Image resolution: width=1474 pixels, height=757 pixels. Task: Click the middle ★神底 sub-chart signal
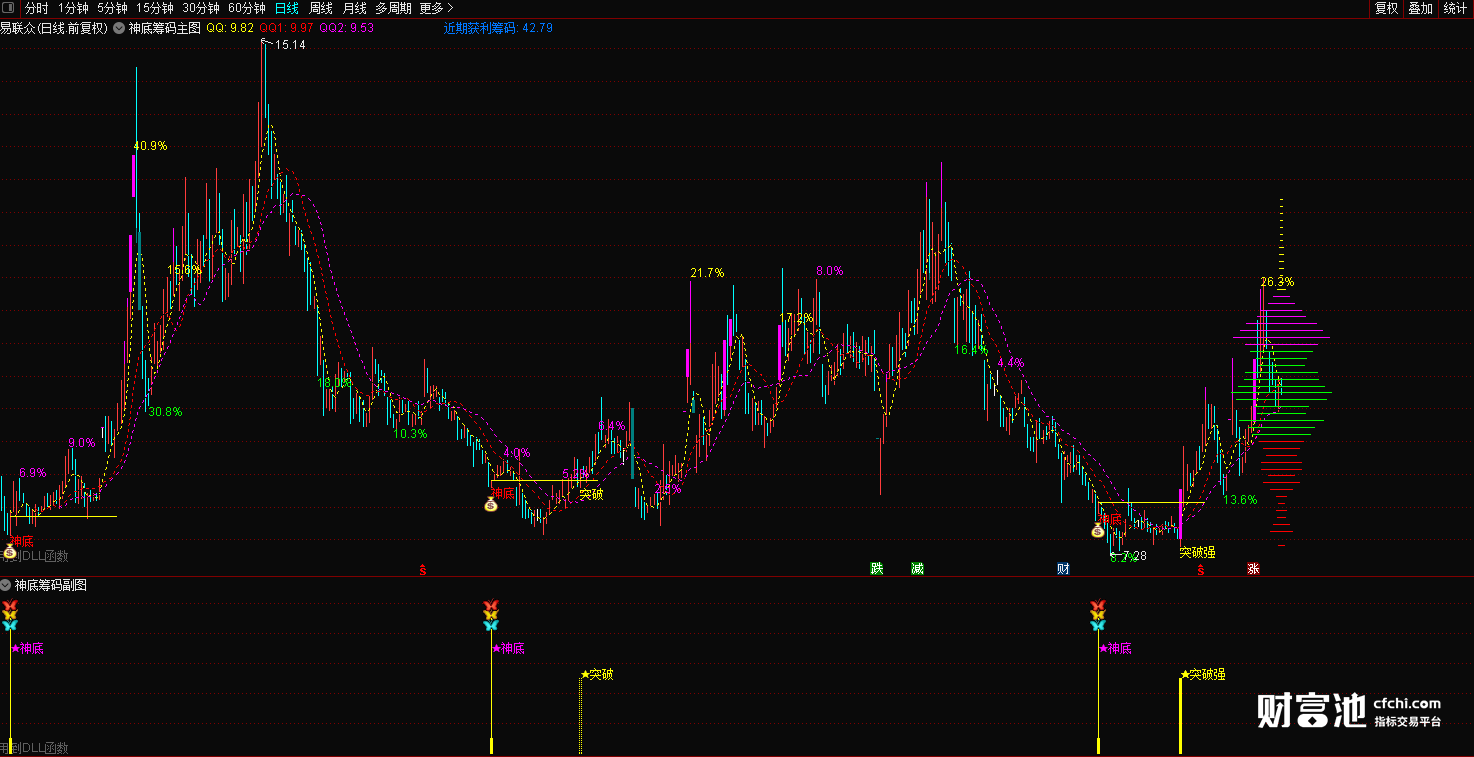click(507, 648)
